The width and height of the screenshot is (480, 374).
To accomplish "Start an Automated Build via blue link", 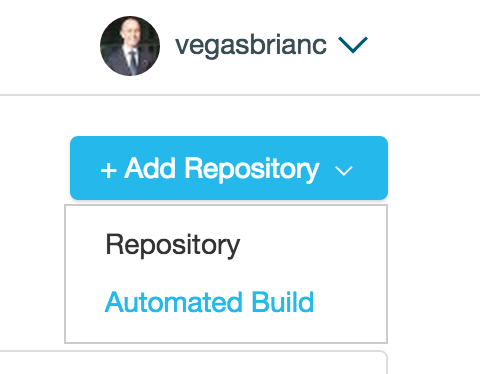I will 209,302.
